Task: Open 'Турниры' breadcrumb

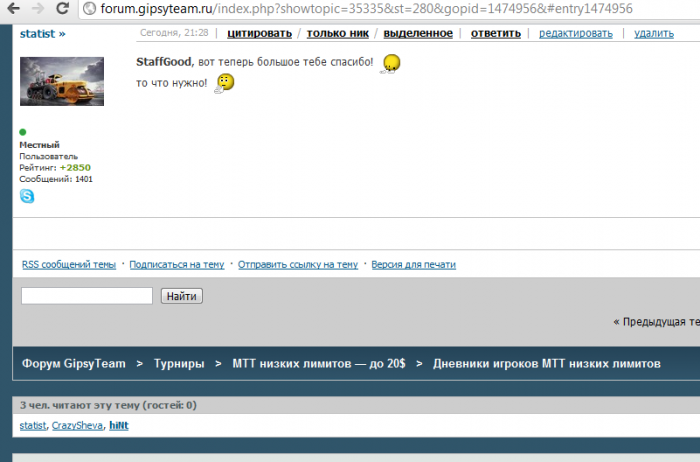Action: (179, 364)
